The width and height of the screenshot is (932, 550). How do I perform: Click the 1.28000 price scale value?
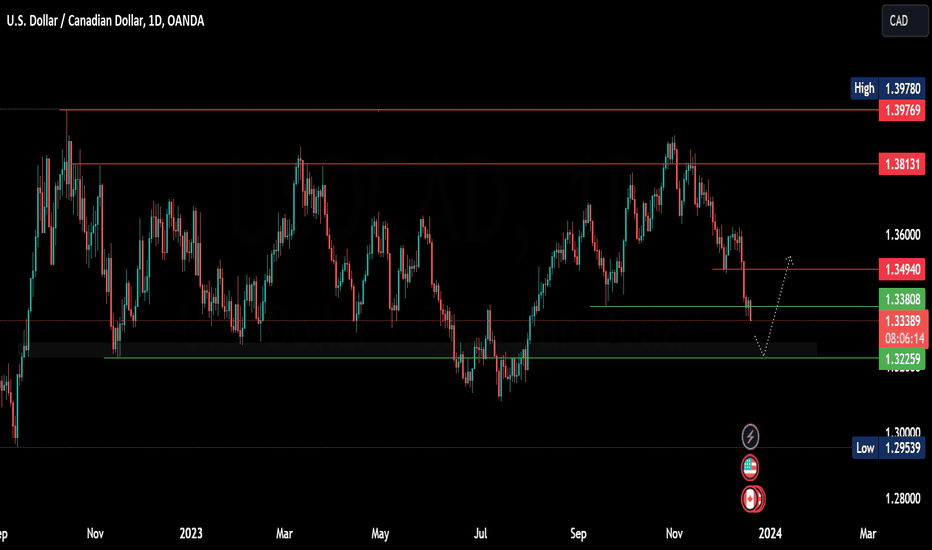(x=902, y=499)
